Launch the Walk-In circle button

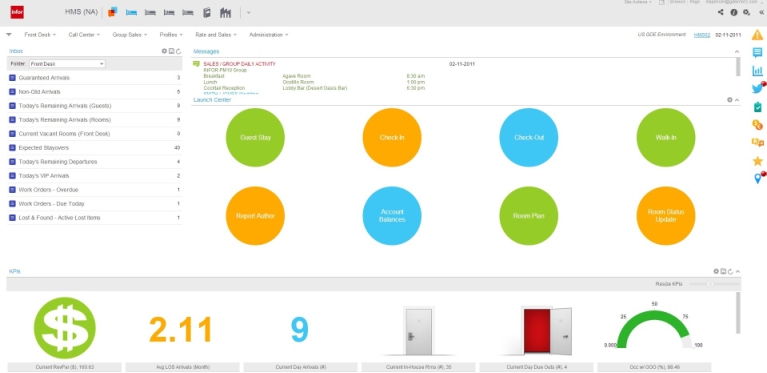tap(666, 137)
